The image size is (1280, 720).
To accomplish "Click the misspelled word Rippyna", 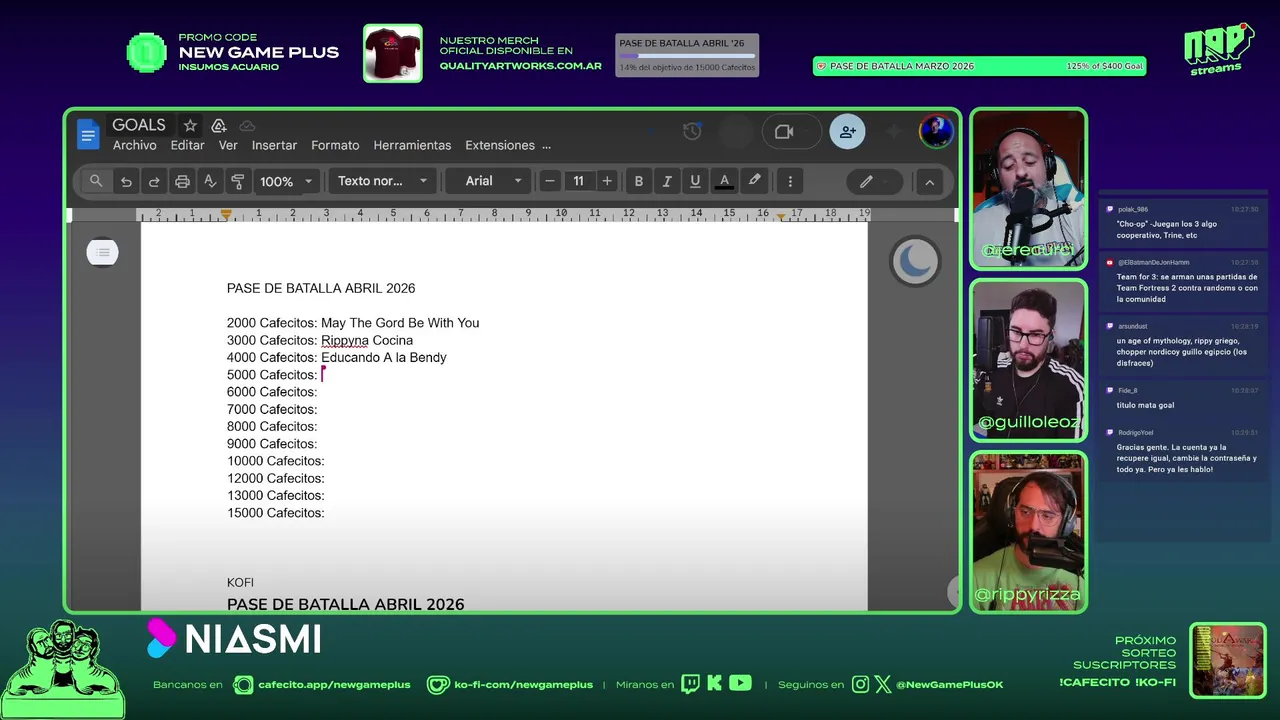I will point(345,340).
